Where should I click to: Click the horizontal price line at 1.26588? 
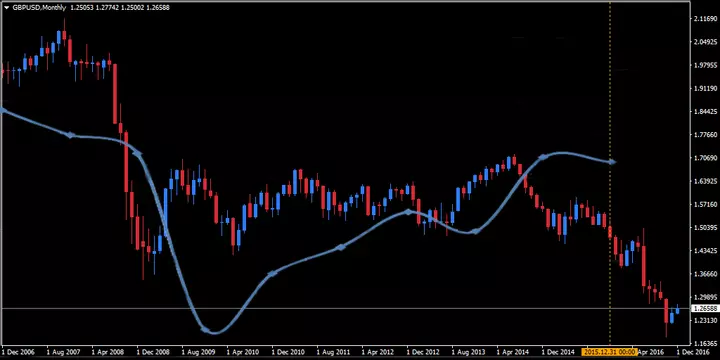(x=345, y=309)
